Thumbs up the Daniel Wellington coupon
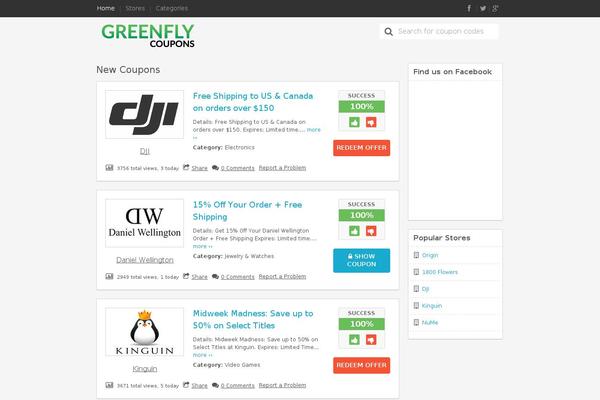 click(x=354, y=231)
